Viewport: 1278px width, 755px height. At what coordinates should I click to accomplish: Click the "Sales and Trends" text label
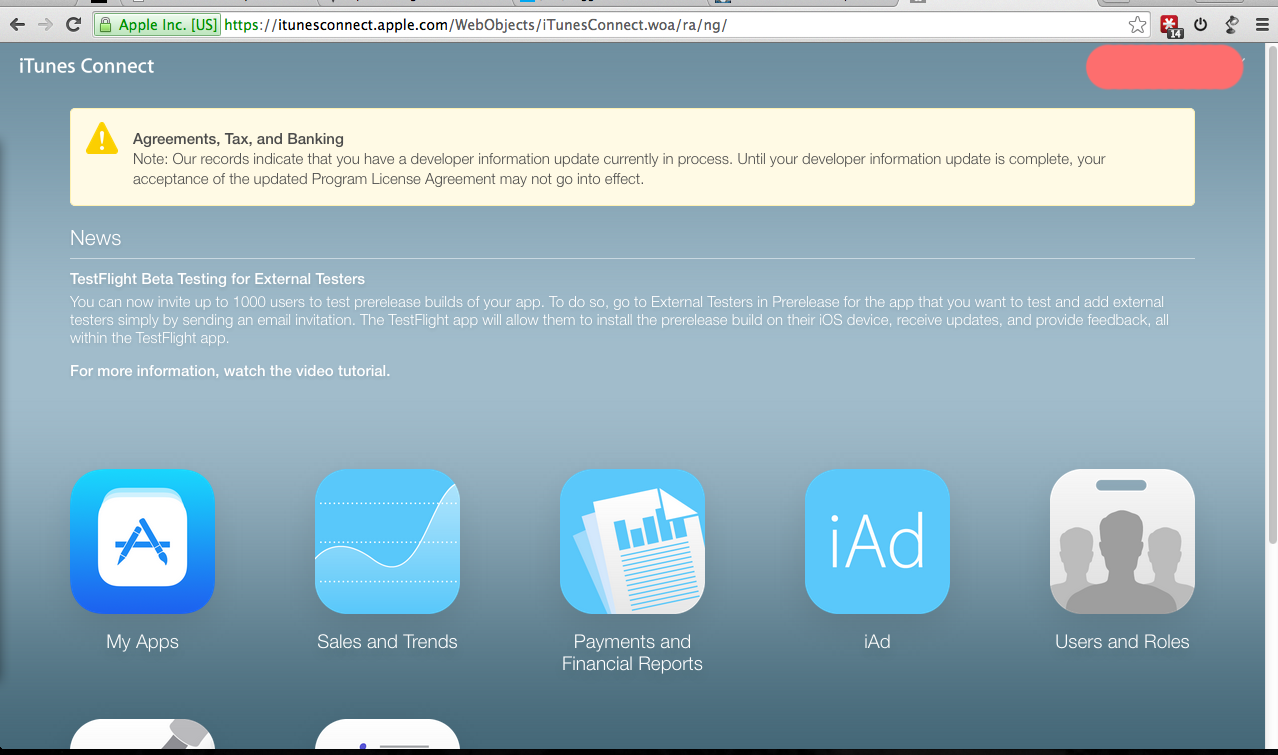tap(387, 642)
